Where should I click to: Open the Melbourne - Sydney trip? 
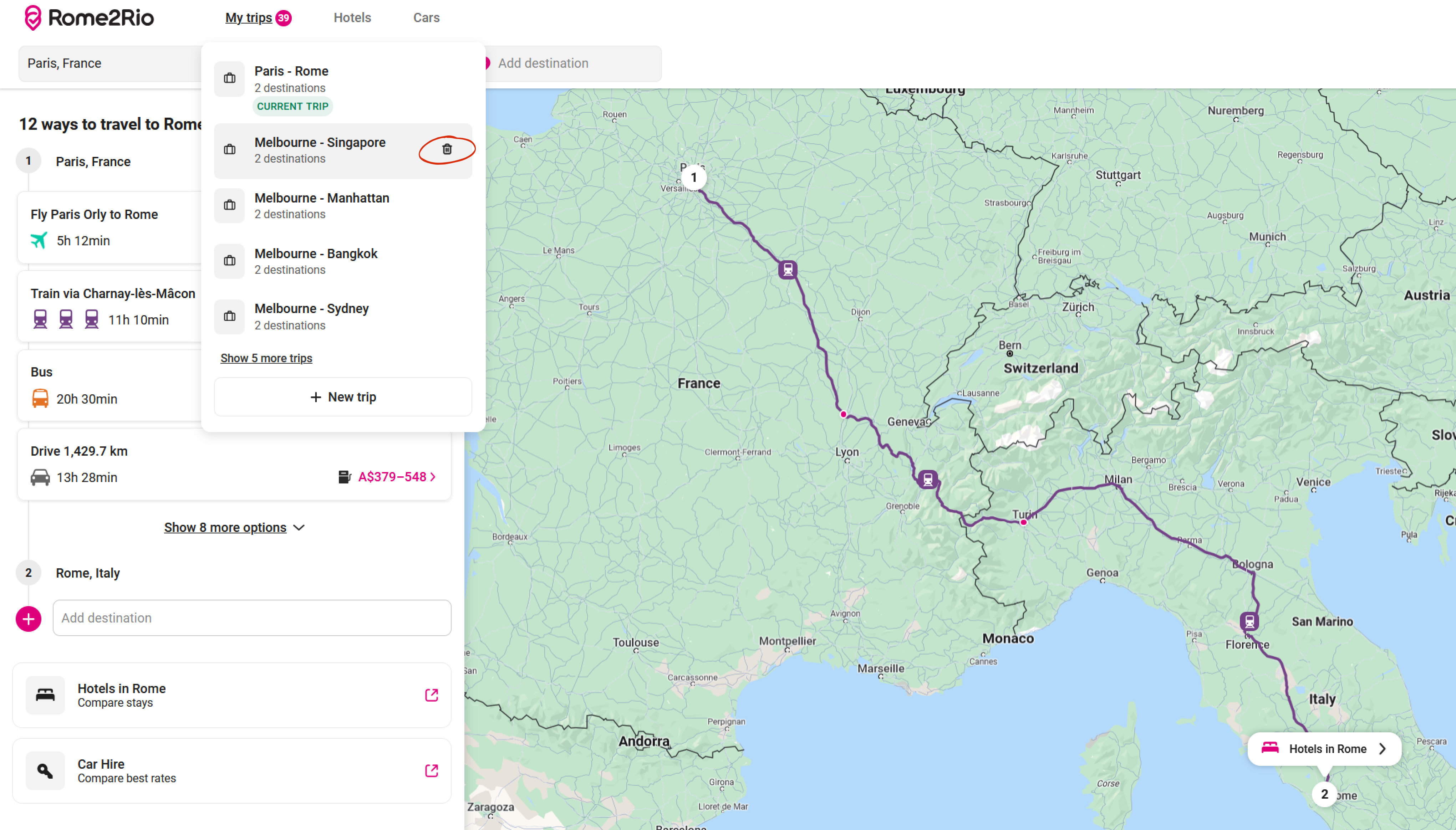[x=343, y=316]
